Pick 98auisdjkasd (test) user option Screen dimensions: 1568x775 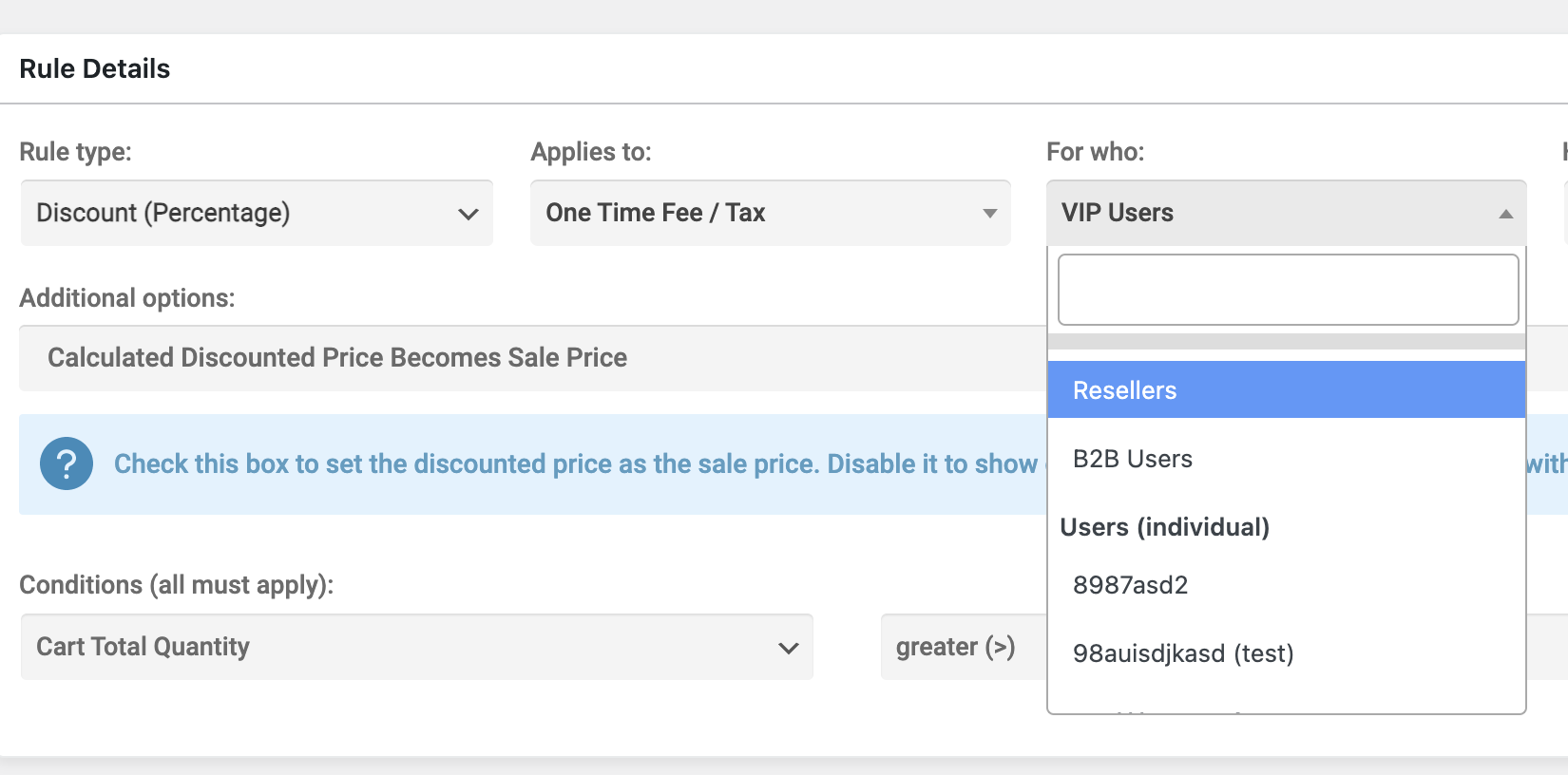tap(1287, 653)
